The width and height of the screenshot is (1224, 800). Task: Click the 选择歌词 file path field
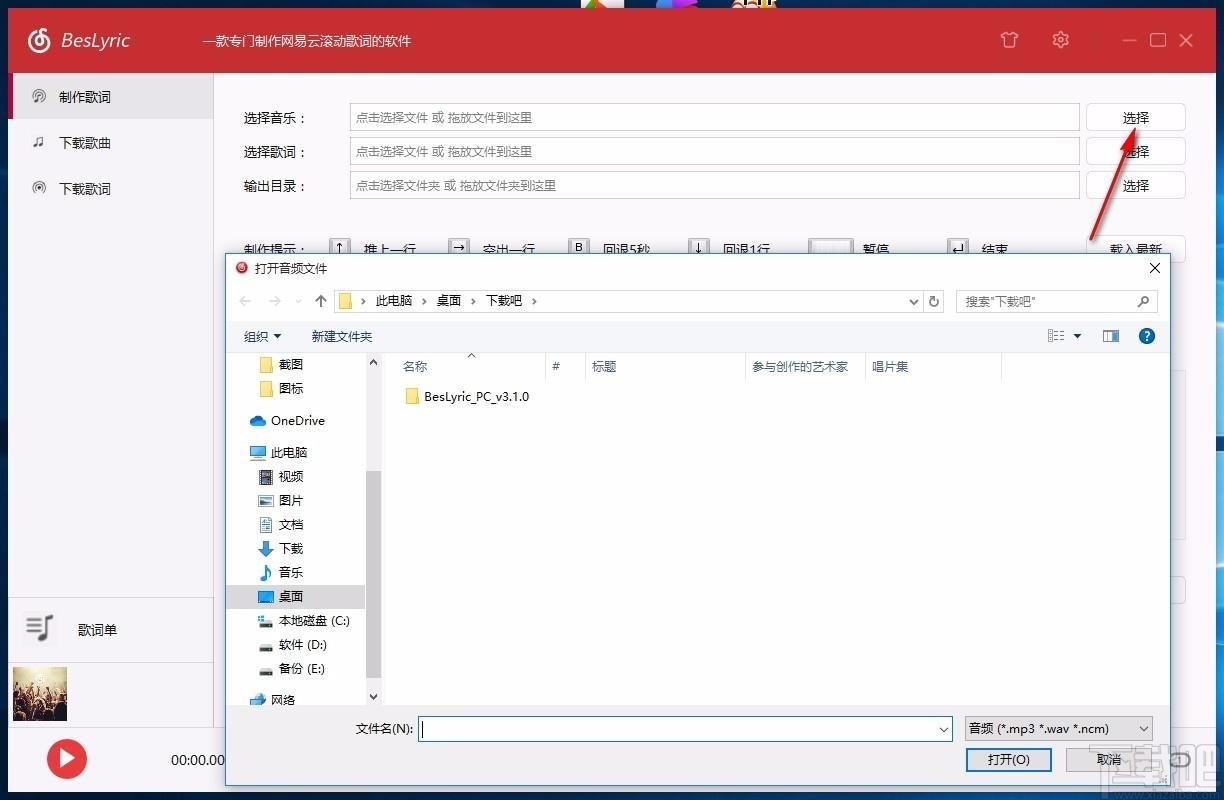click(715, 151)
